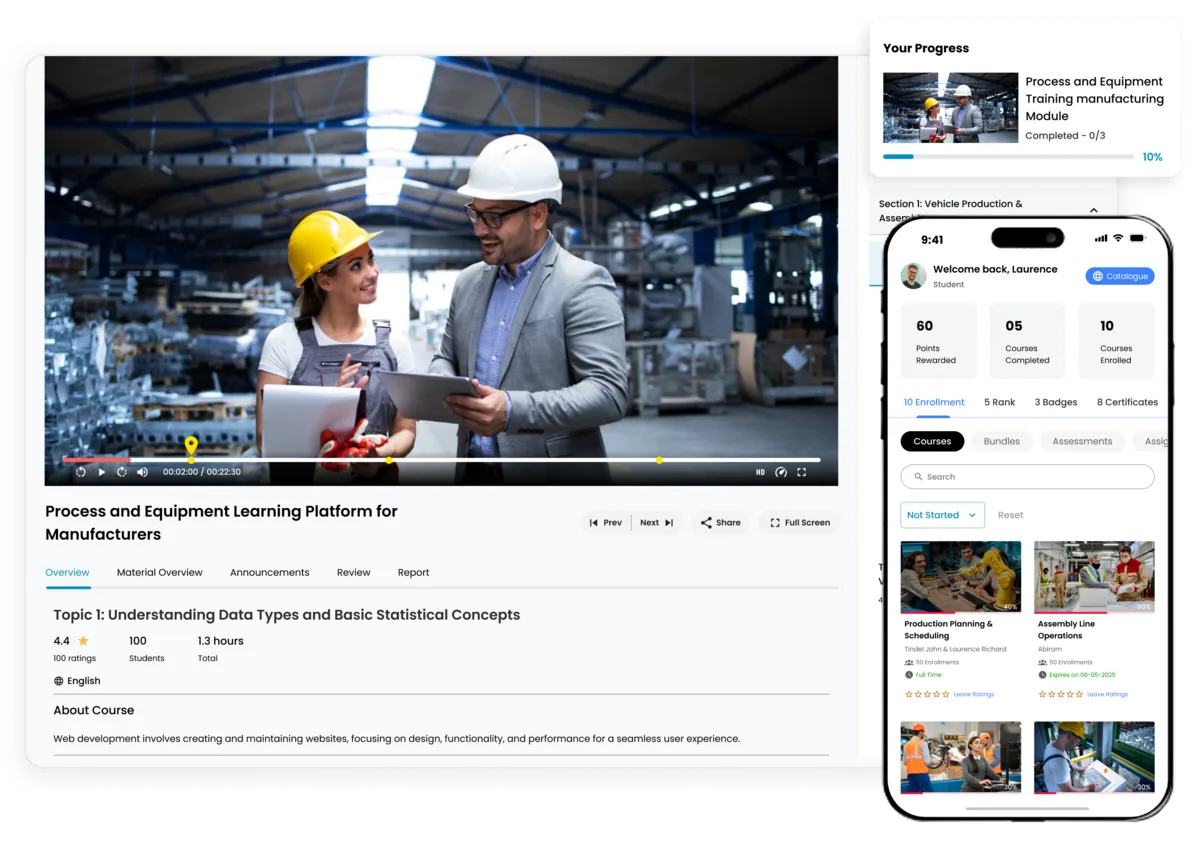
Task: Select the HD quality icon
Action: (x=760, y=471)
